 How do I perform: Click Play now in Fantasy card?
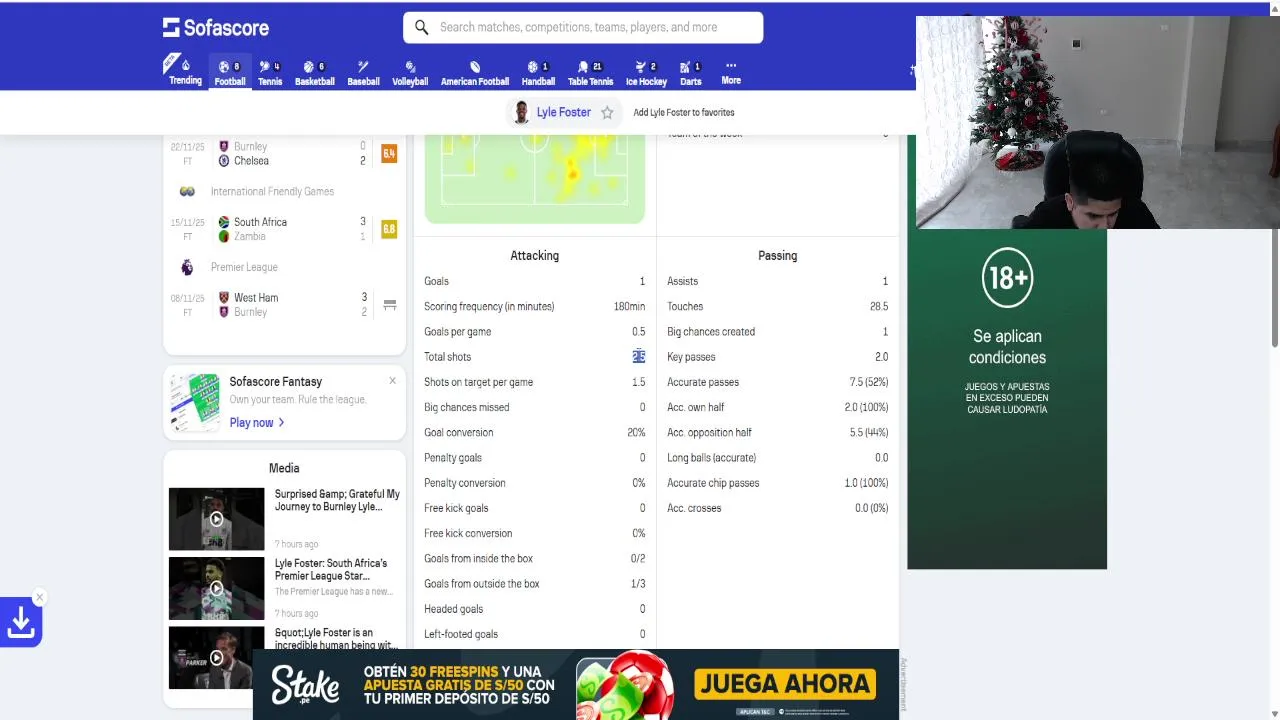tap(257, 423)
